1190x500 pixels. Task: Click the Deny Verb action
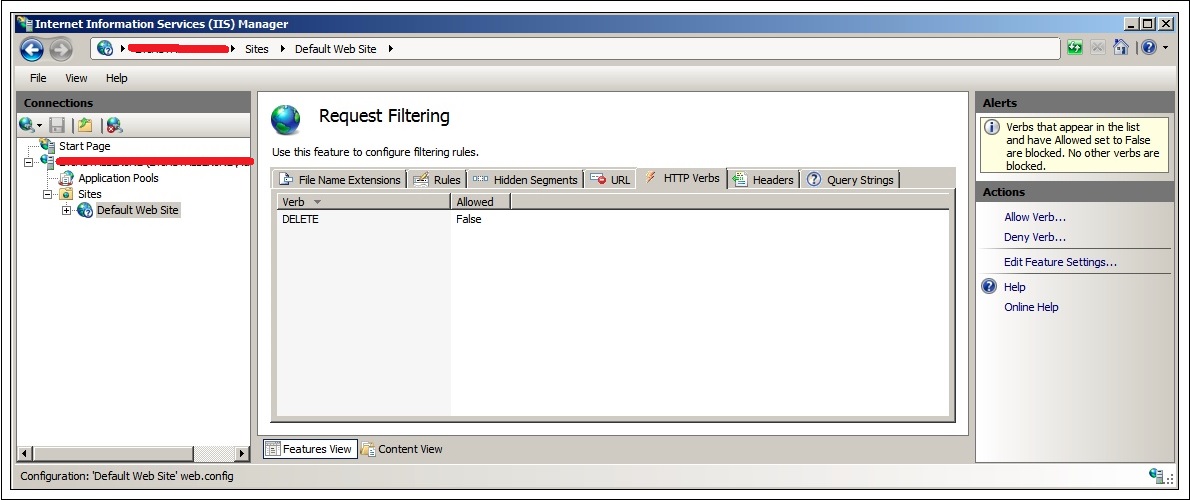click(1034, 237)
